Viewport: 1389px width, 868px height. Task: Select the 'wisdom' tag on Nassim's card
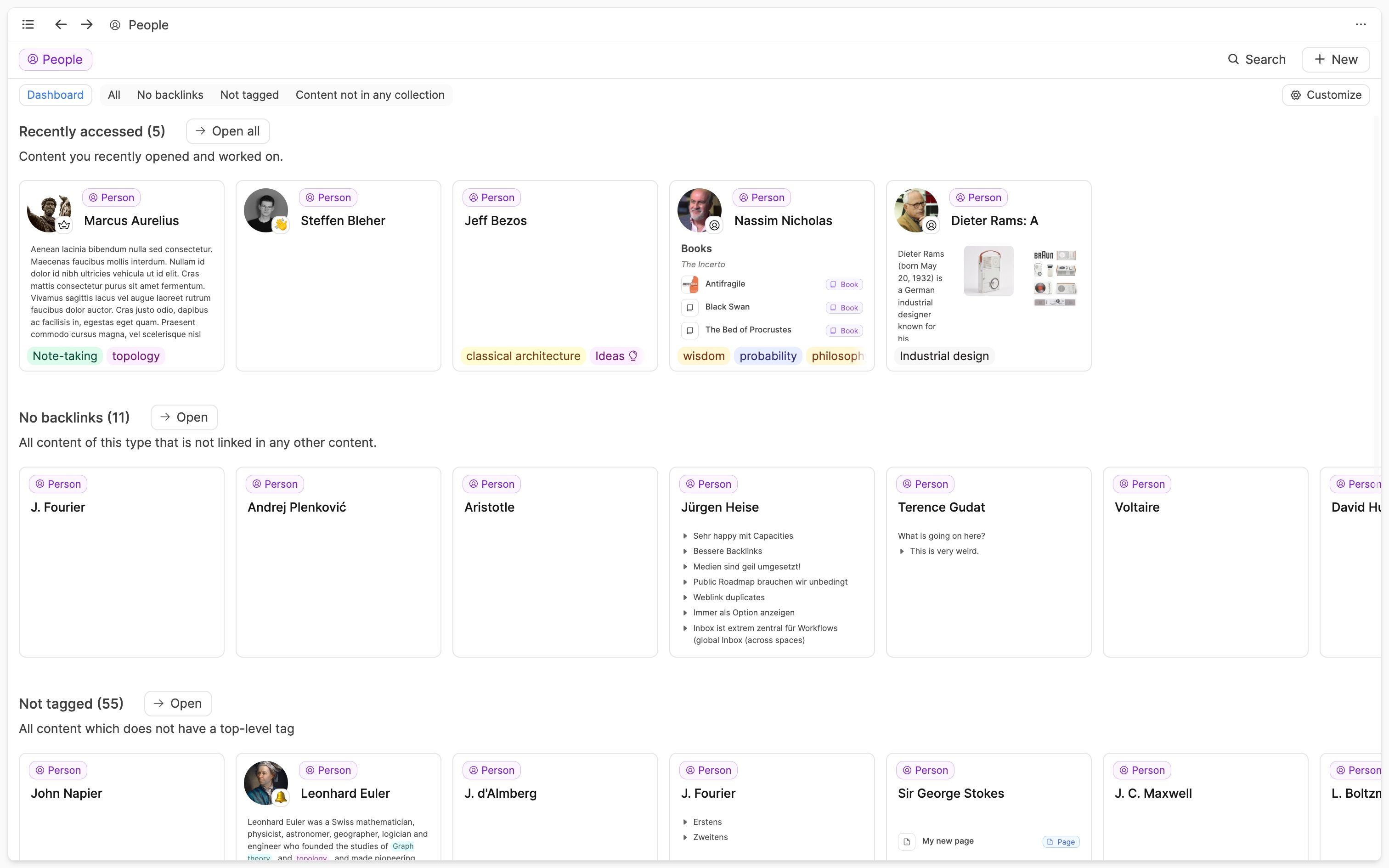click(x=704, y=355)
